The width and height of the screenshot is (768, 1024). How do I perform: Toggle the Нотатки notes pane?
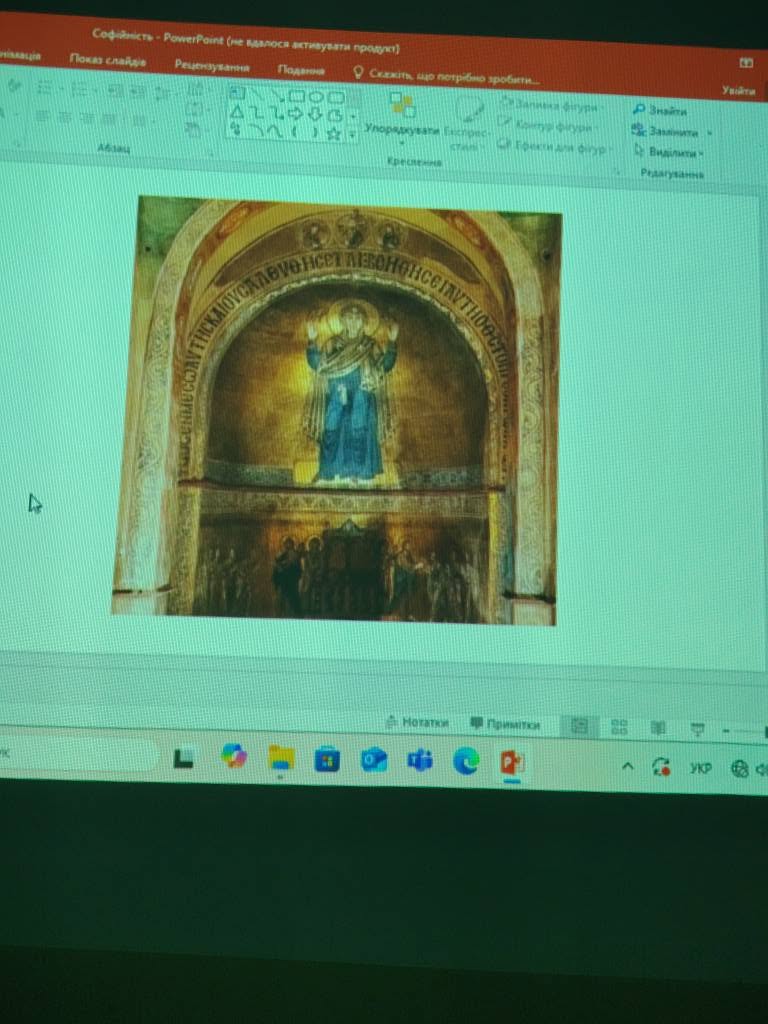[x=417, y=722]
